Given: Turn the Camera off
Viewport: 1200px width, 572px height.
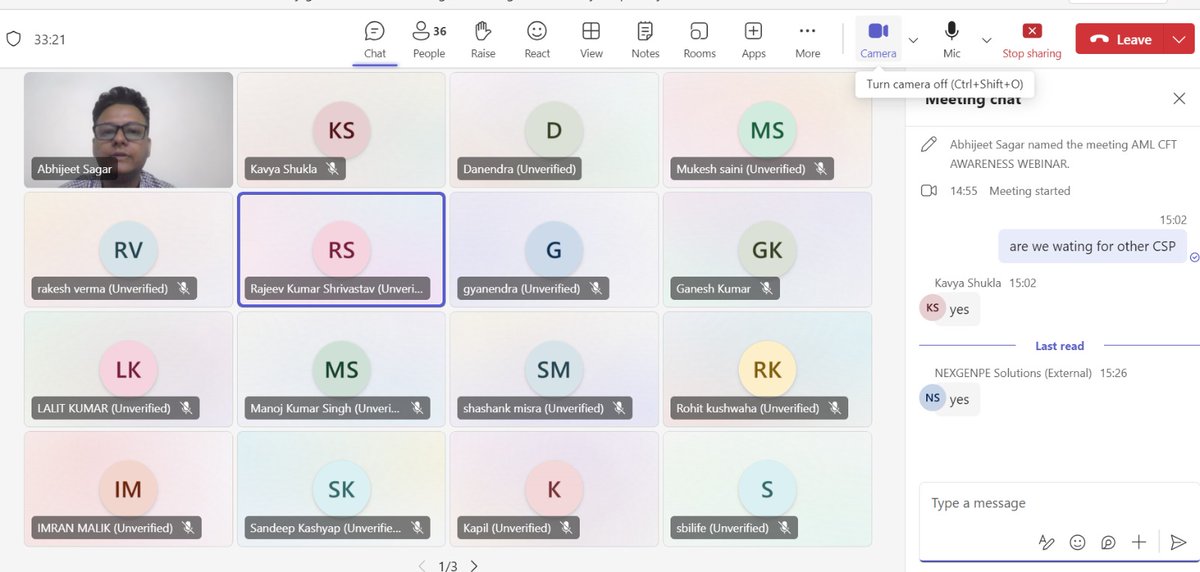Looking at the screenshot, I should click(878, 40).
